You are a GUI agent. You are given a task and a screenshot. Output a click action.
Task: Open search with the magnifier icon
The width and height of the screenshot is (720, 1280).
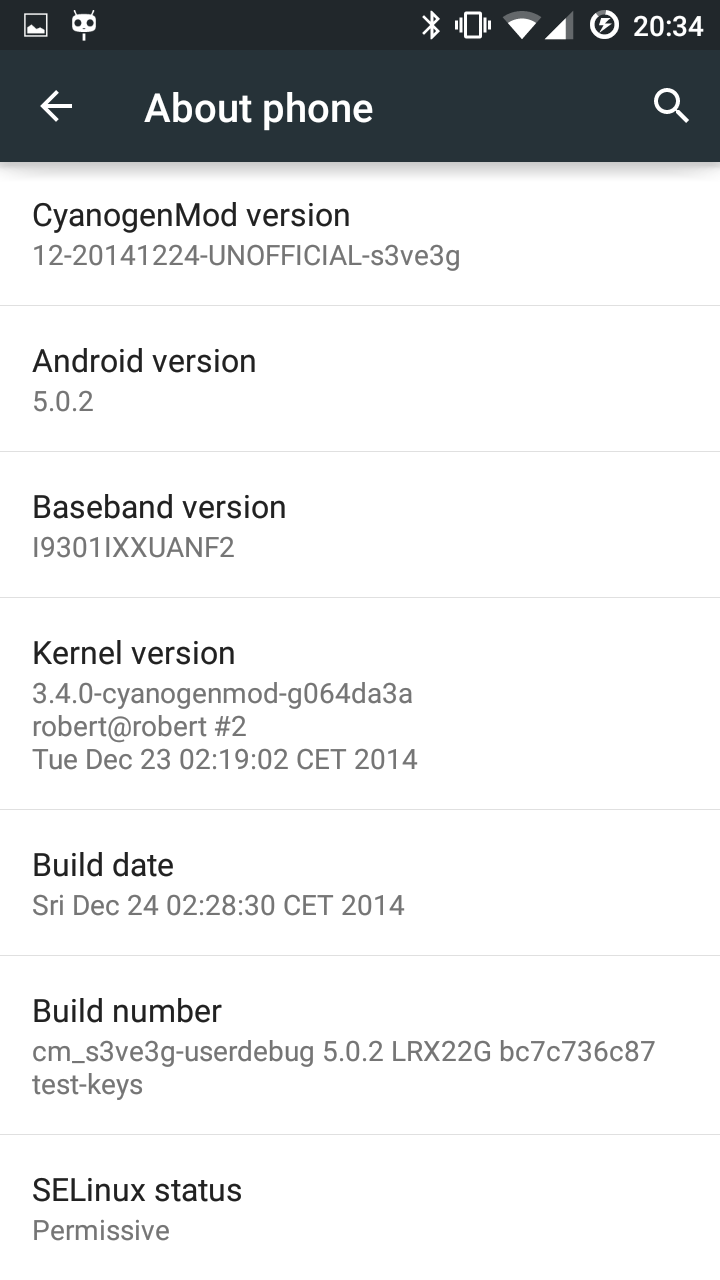coord(671,105)
